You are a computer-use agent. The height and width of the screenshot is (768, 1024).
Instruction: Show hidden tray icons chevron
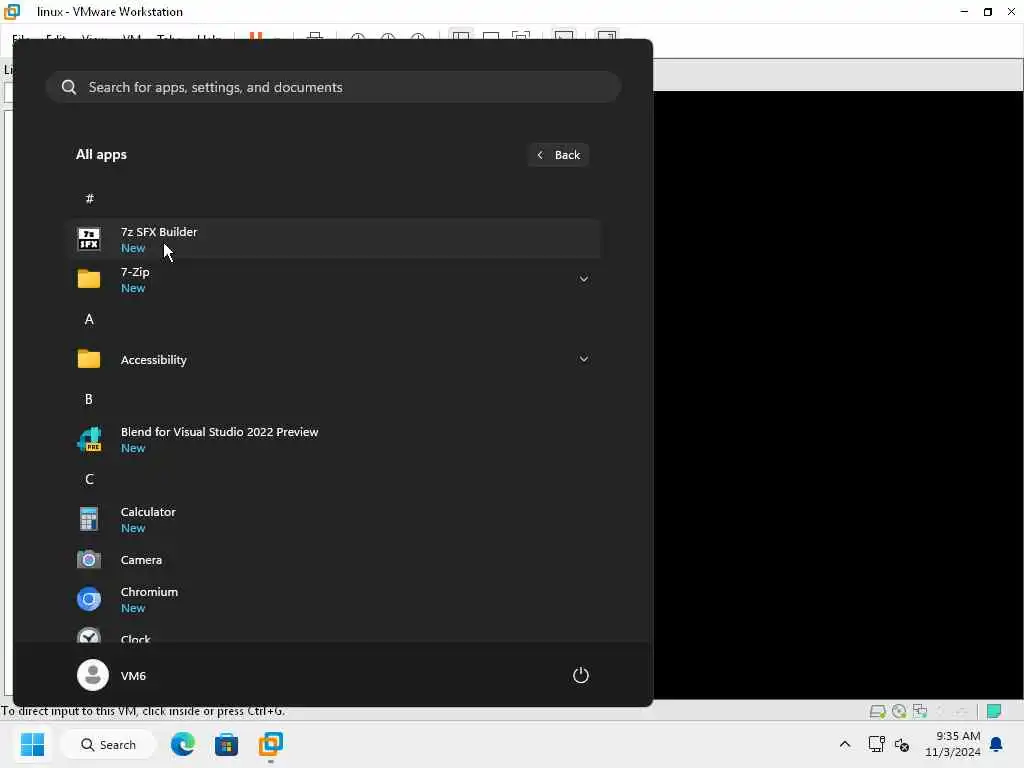844,744
